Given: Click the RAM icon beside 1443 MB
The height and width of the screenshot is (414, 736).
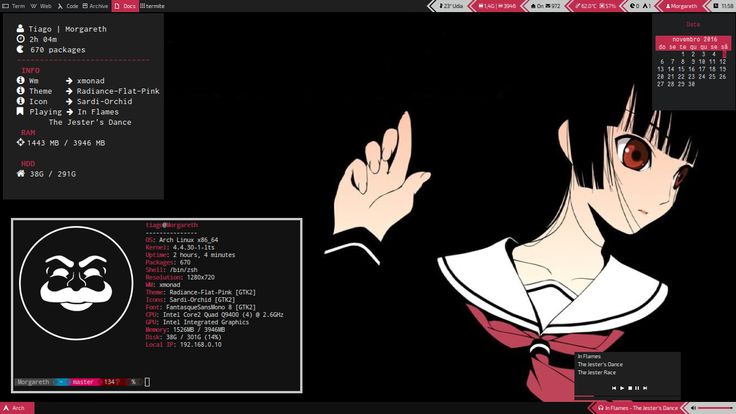Looking at the screenshot, I should (20, 142).
